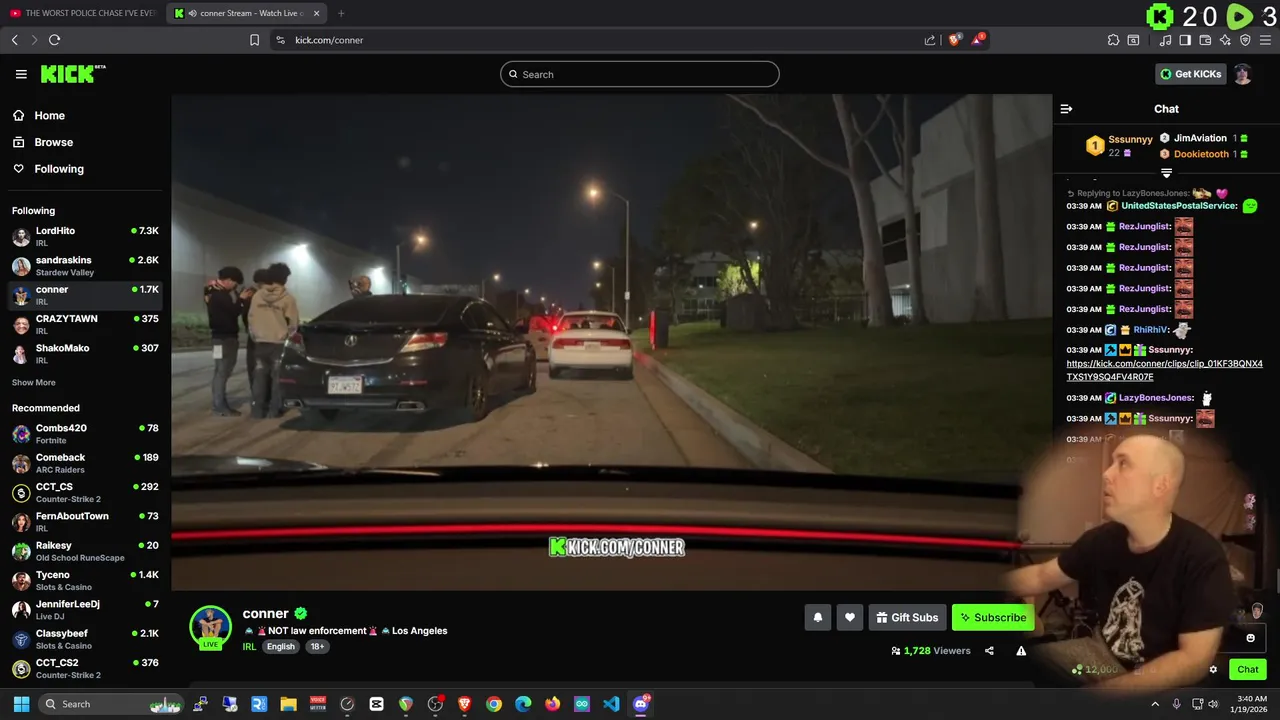This screenshot has height=720, width=1280.
Task: Open sandraskins' Stardew Valley stream
Action: (x=85, y=266)
